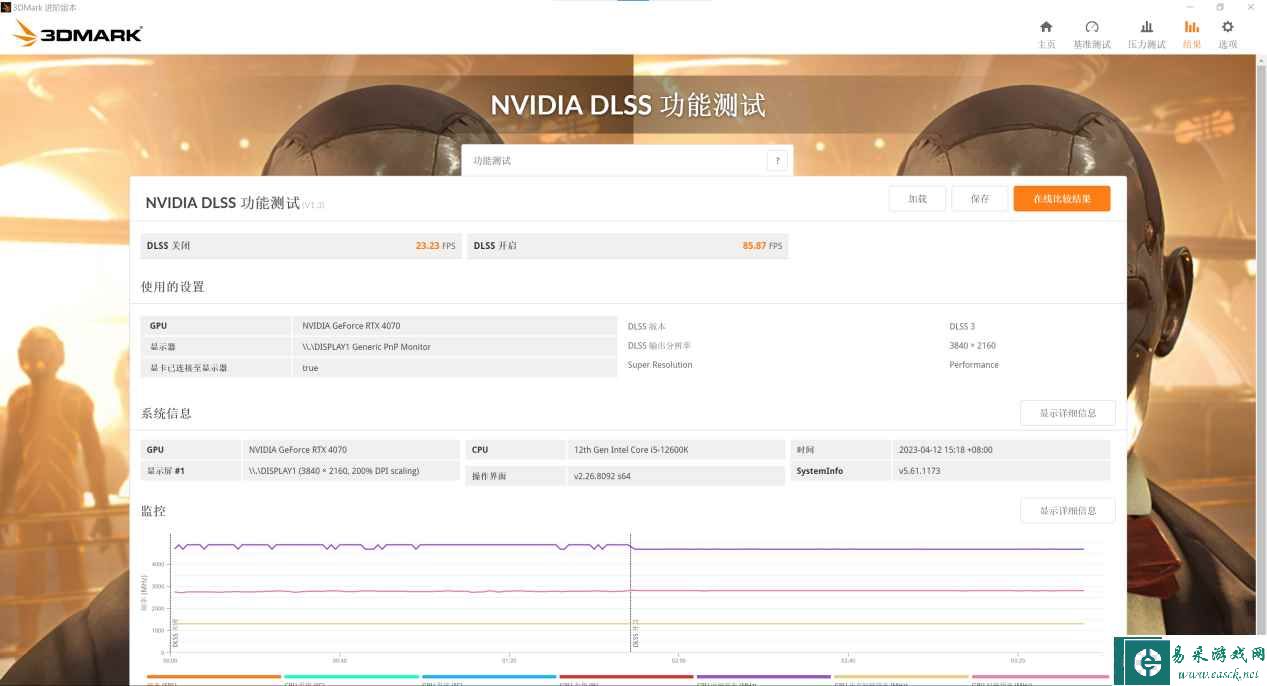Click the 使用的设置 section heading
This screenshot has height=686, width=1267.
click(x=173, y=287)
